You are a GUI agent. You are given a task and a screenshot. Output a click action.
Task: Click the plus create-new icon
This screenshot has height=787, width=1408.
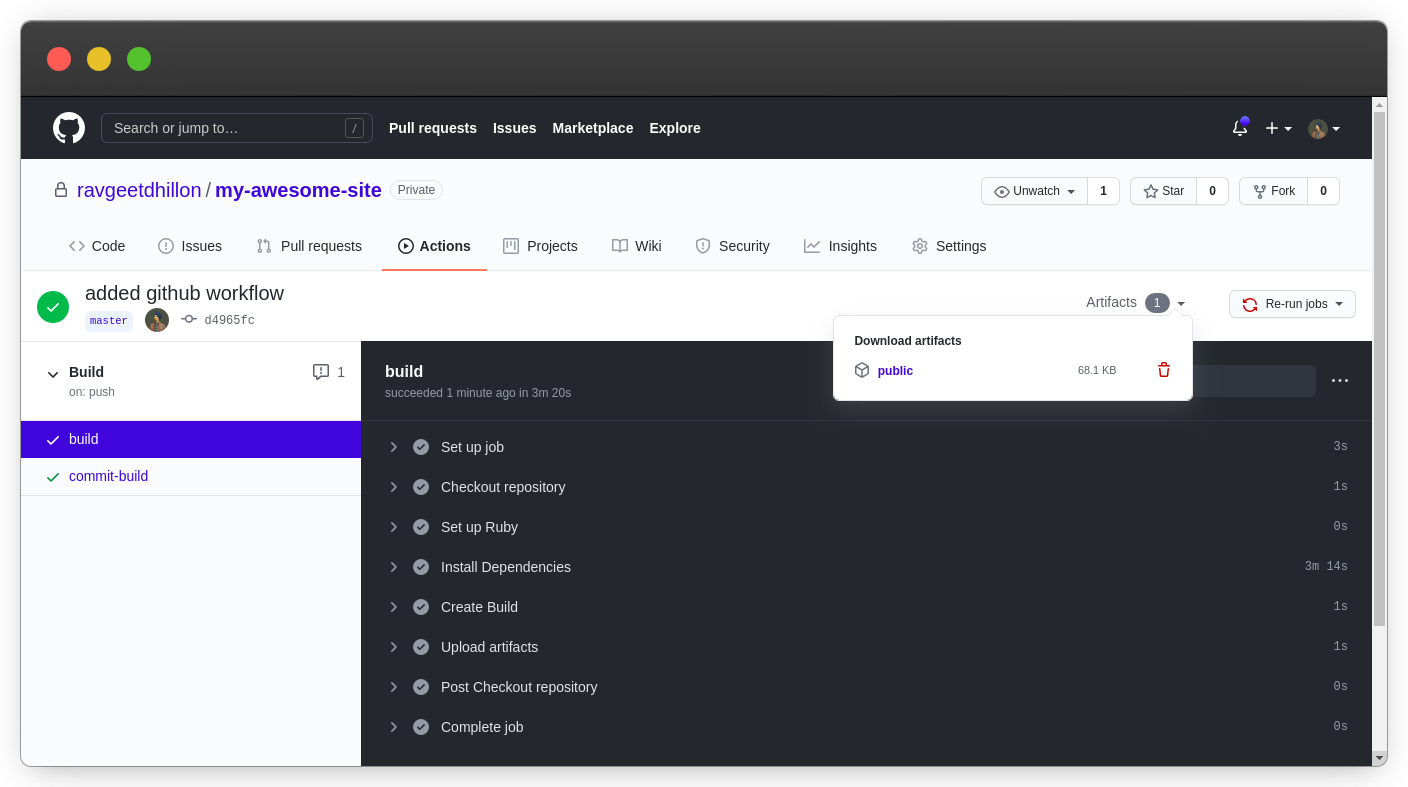1273,128
